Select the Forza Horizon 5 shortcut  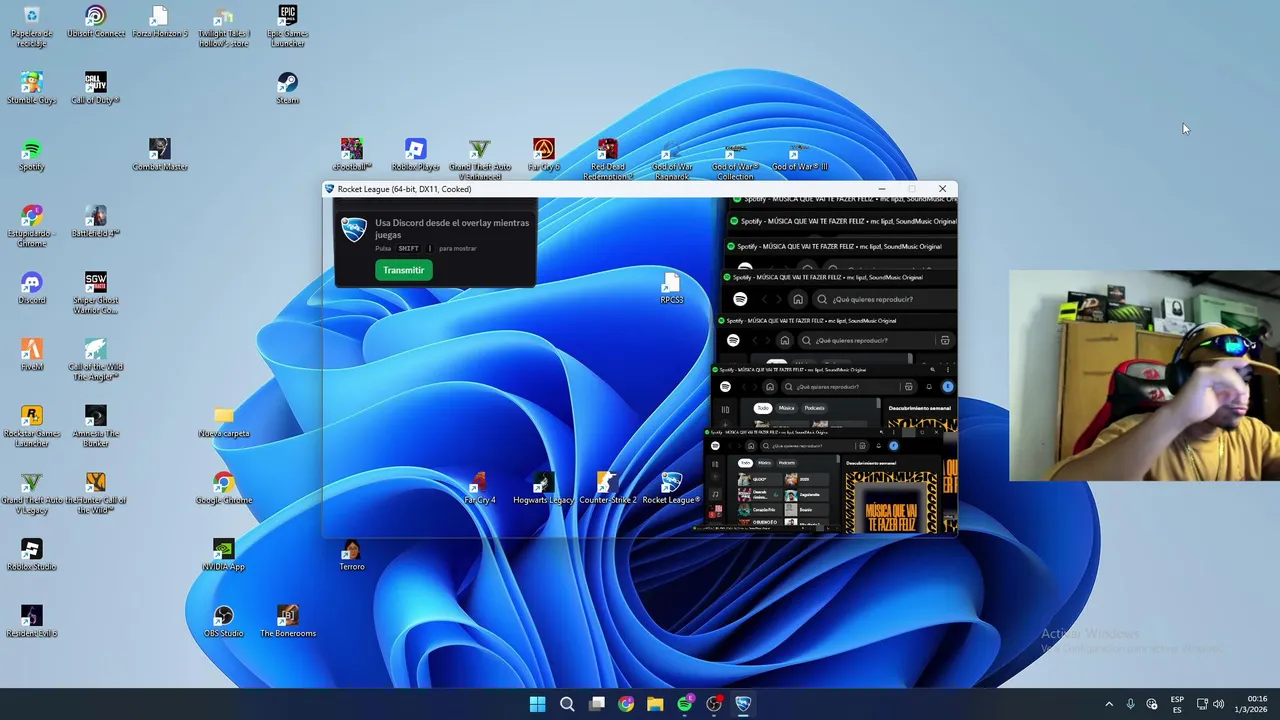pos(159,22)
